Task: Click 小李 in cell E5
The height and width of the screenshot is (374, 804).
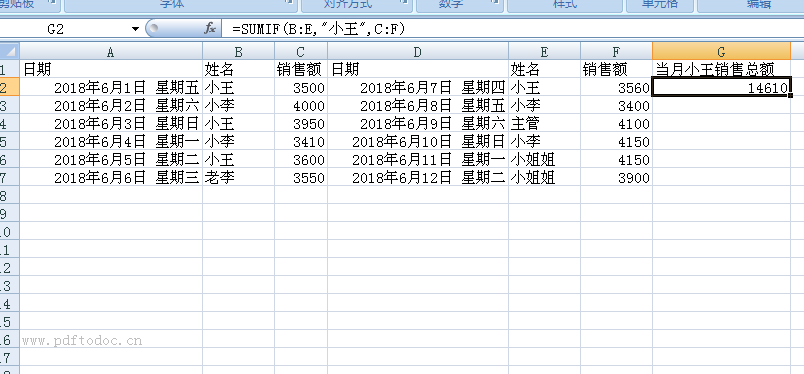Action: point(545,142)
